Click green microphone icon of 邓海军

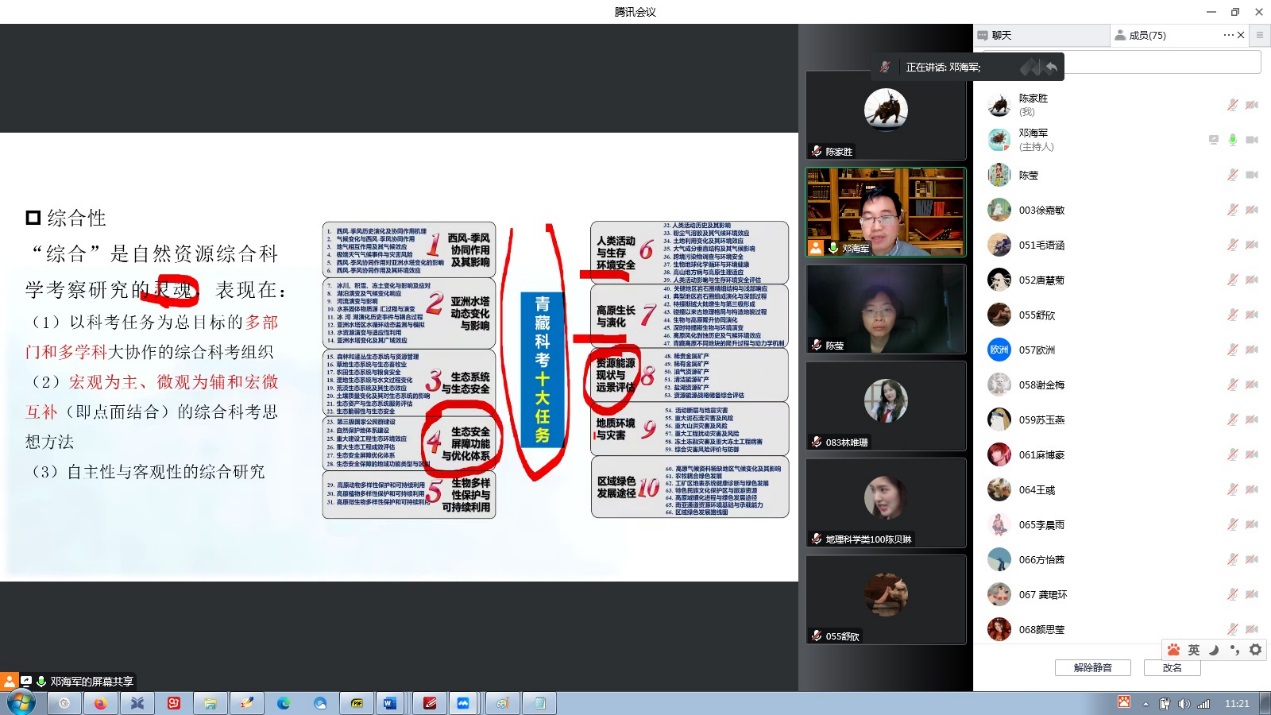pos(1233,140)
